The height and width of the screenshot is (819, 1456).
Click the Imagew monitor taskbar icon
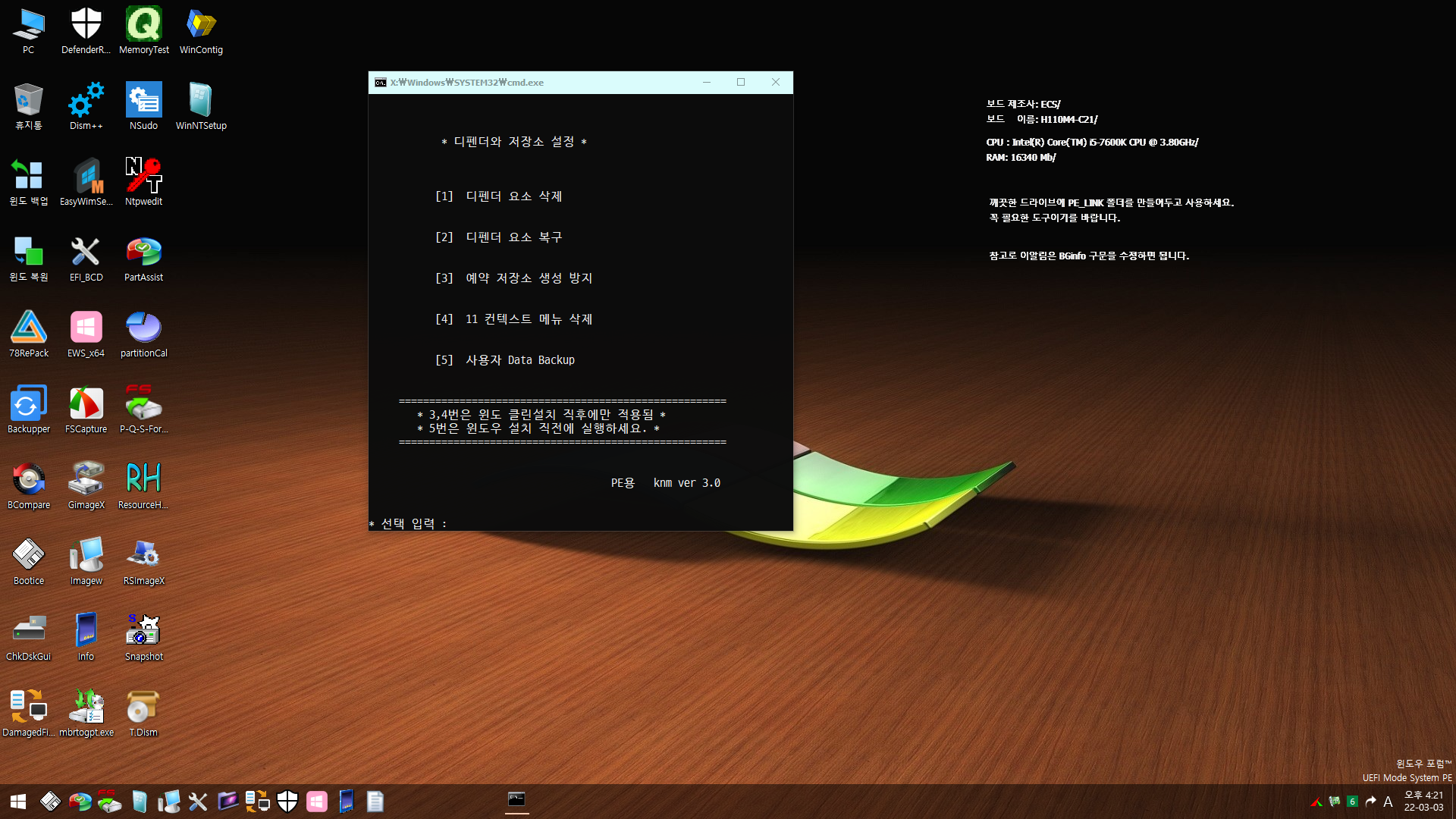pyautogui.click(x=168, y=802)
